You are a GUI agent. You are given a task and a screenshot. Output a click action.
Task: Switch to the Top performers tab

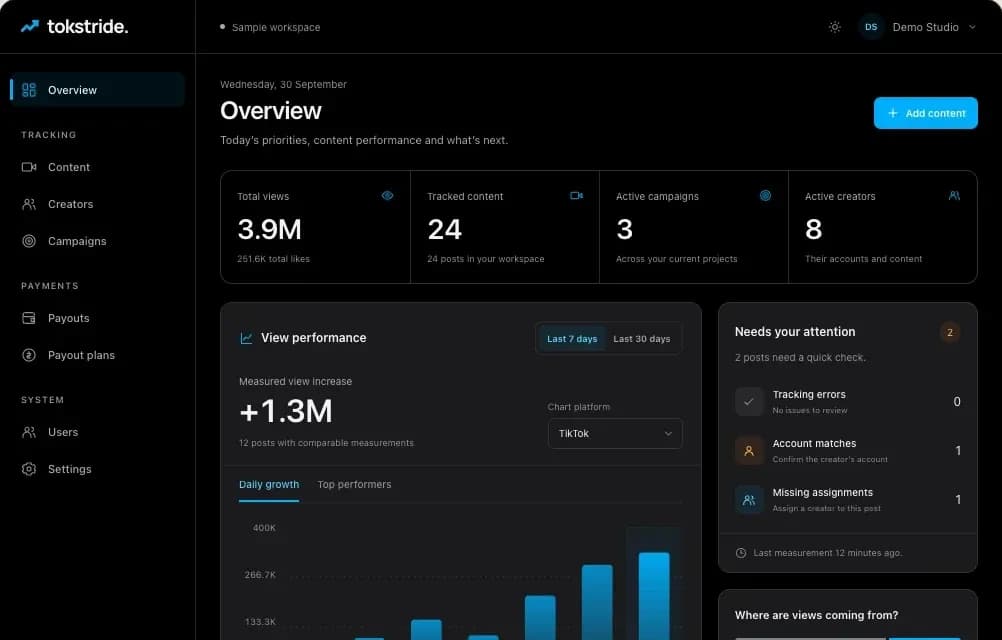tap(354, 485)
